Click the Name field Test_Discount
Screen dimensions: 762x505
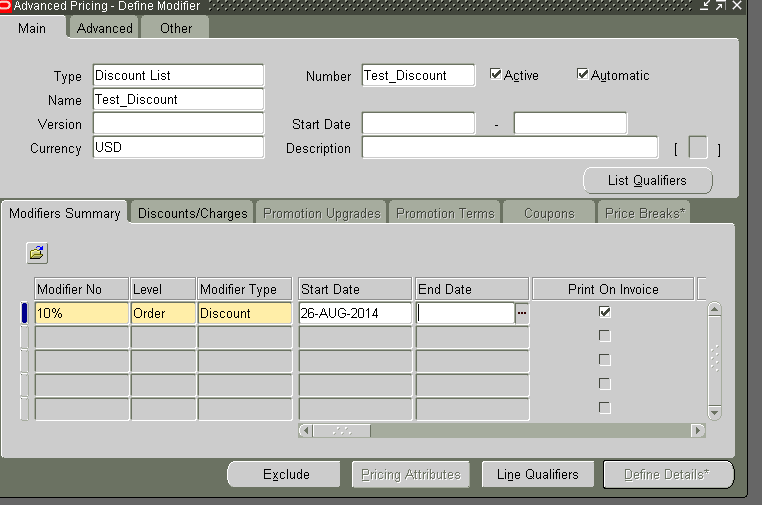tap(178, 100)
